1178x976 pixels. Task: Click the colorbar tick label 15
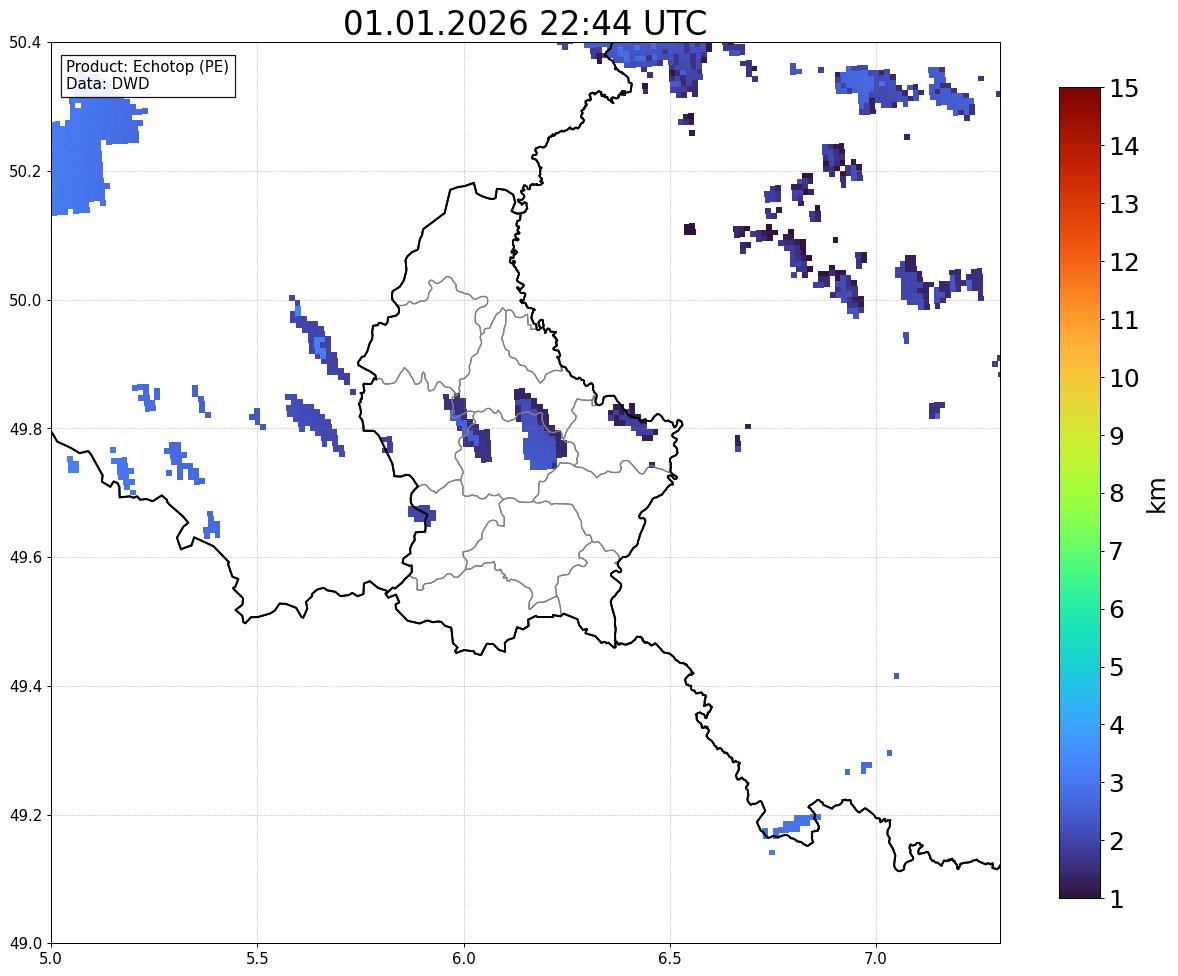tap(1124, 89)
